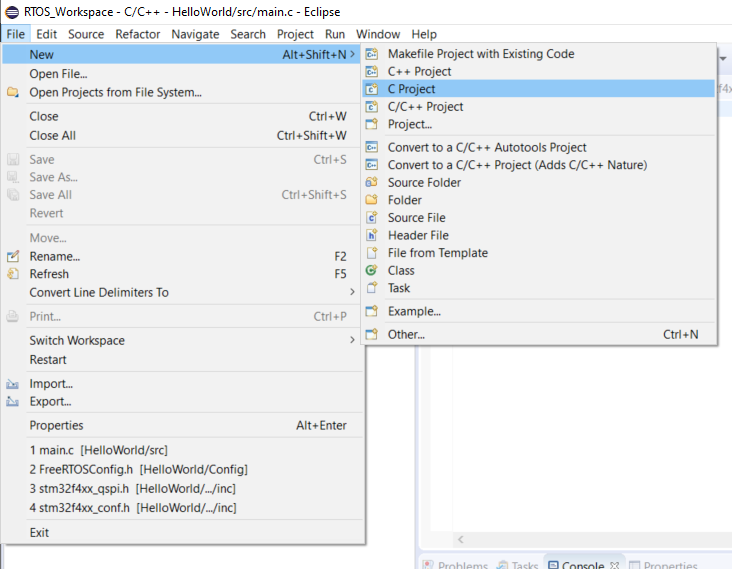Screen dimensions: 732x569
Task: Choose Open File... from File menu
Action: click(x=181, y=74)
